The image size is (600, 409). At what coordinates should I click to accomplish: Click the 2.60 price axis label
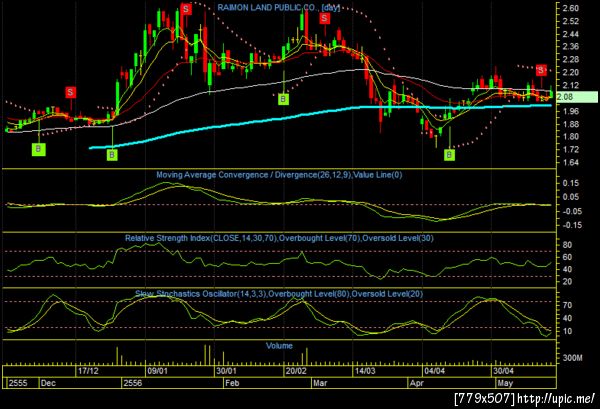click(x=570, y=8)
